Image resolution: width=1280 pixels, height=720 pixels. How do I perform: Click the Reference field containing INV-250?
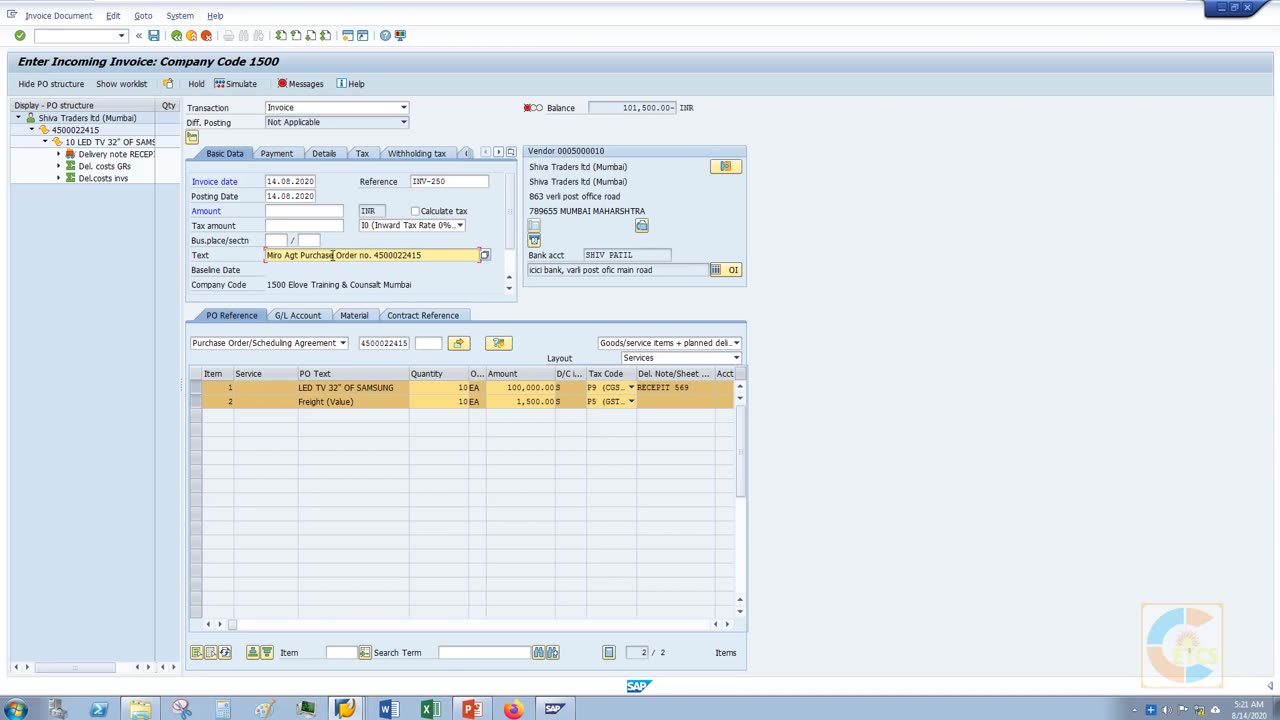pyautogui.click(x=449, y=182)
